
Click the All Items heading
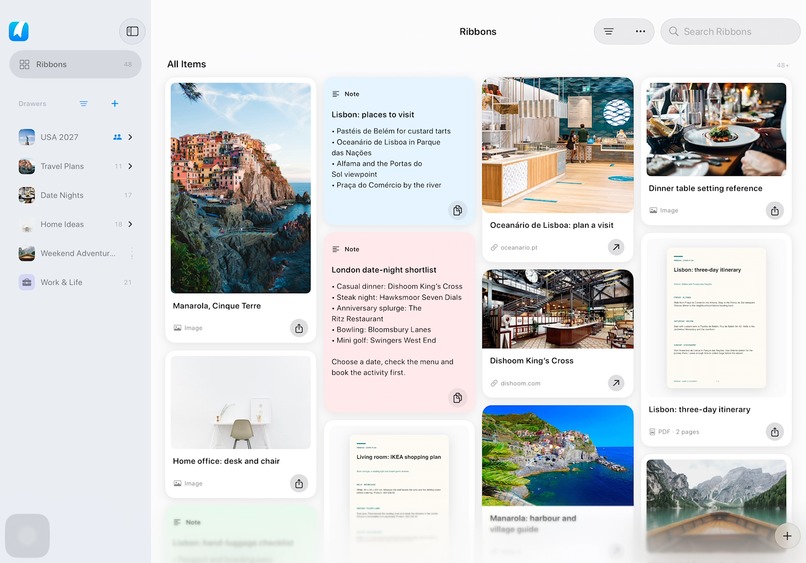click(187, 64)
